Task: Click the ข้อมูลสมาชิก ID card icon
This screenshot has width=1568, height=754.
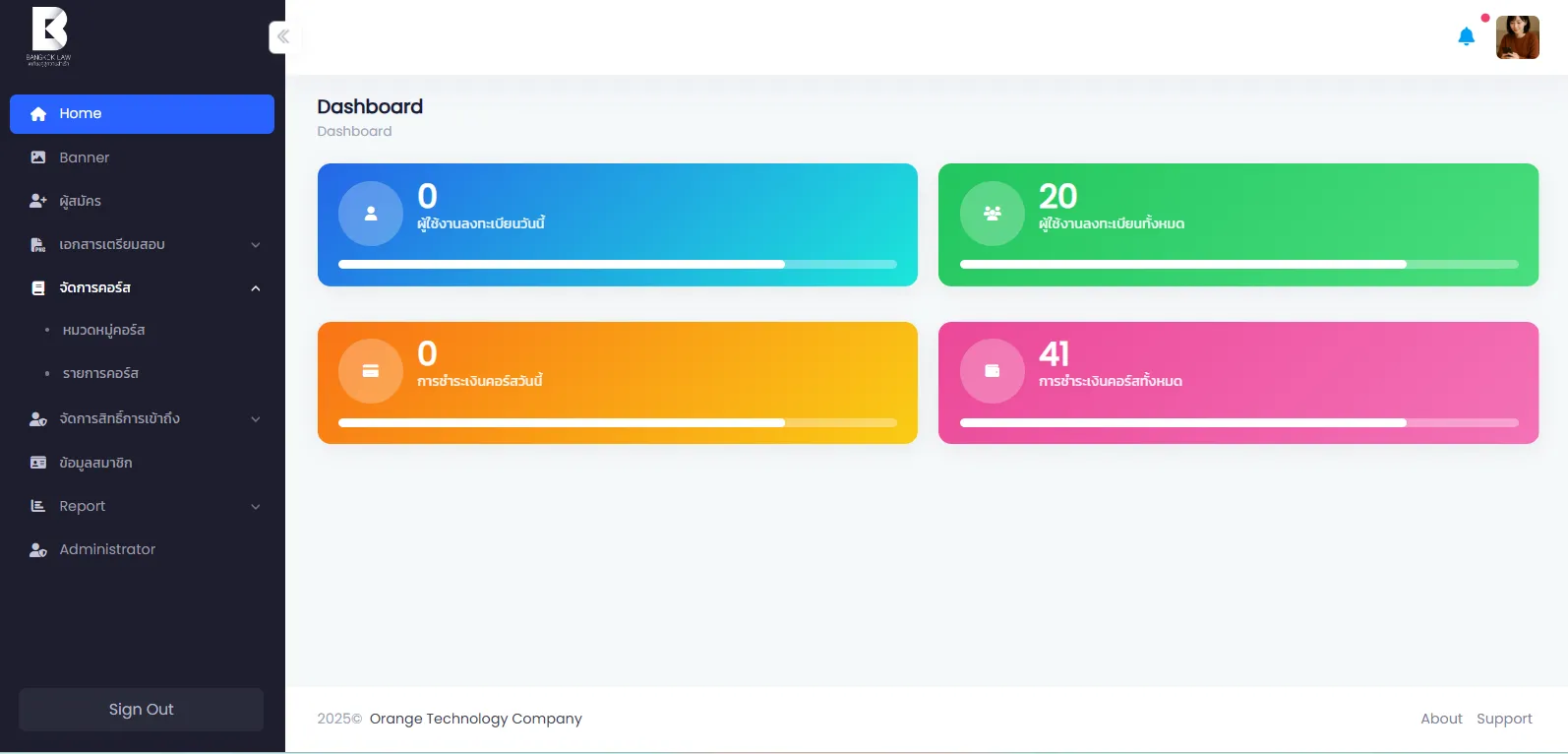Action: (x=38, y=463)
